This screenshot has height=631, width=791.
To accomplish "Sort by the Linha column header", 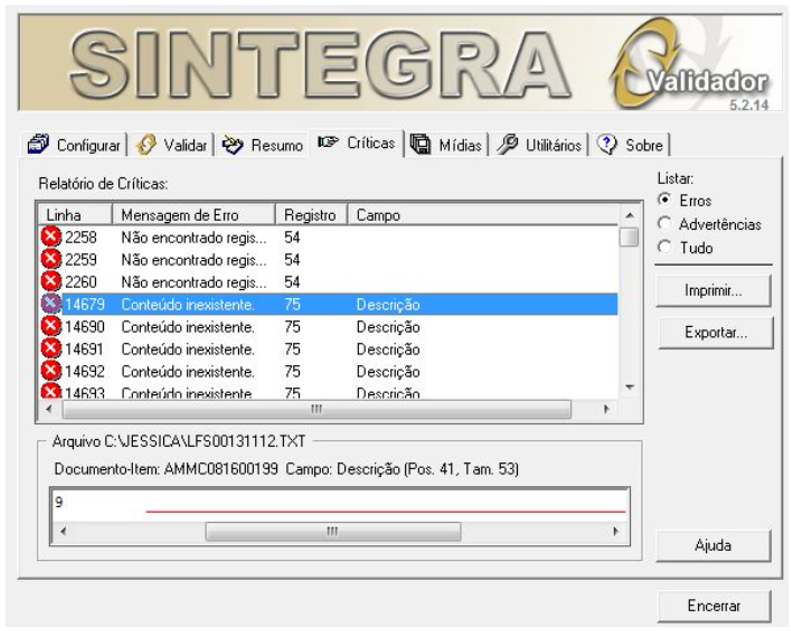I will click(x=75, y=215).
